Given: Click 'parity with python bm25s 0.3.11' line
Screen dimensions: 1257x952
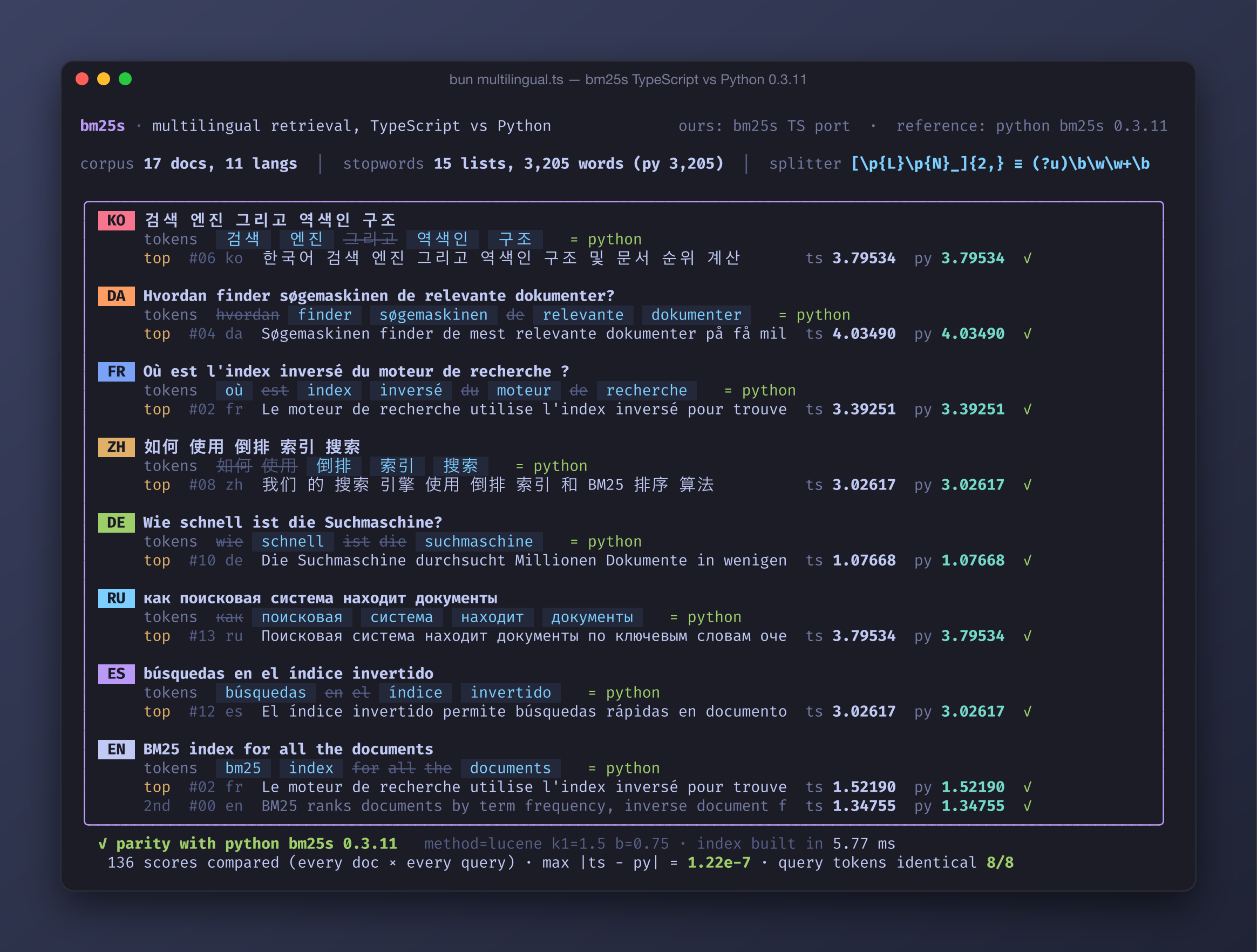Looking at the screenshot, I should [x=248, y=844].
